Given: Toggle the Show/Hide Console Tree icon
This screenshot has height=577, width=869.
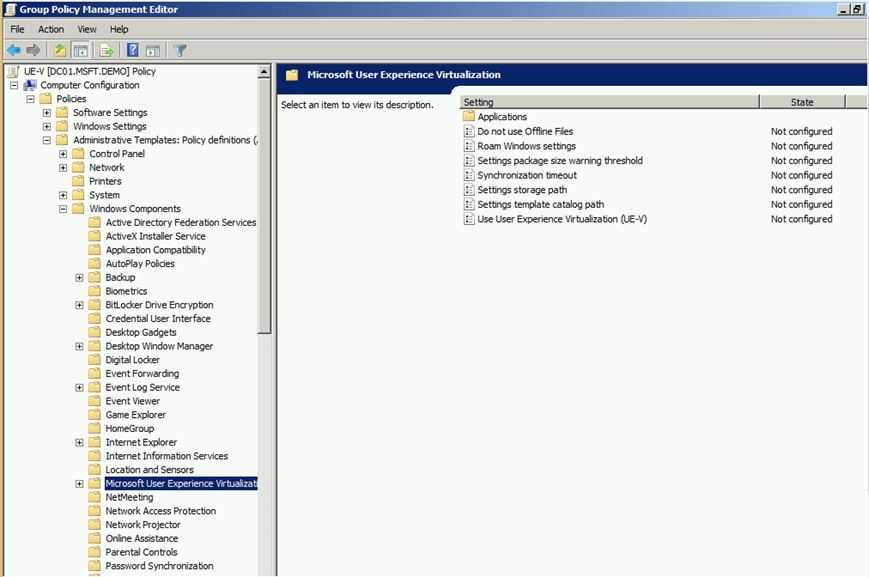Looking at the screenshot, I should (81, 50).
